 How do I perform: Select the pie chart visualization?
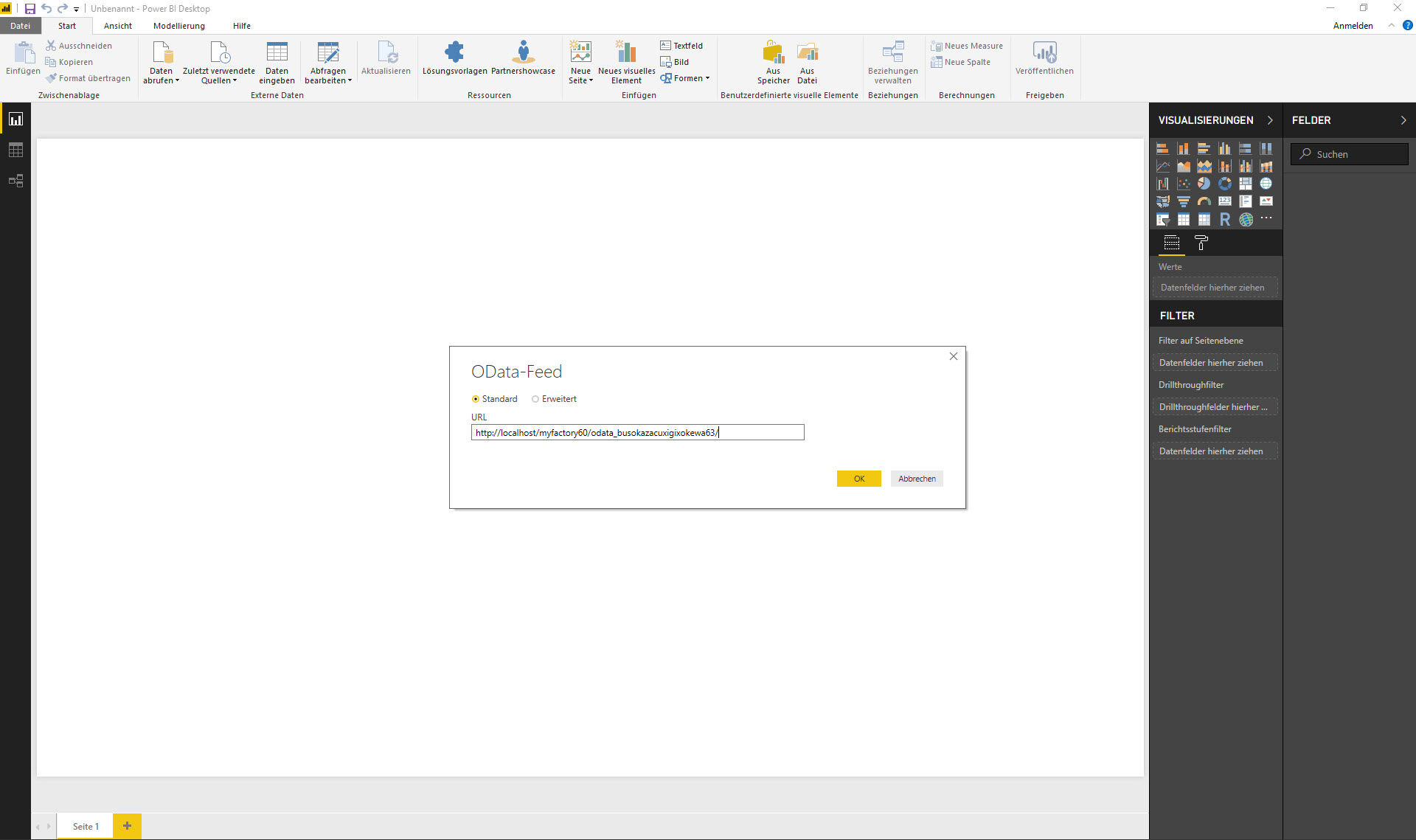(1204, 184)
